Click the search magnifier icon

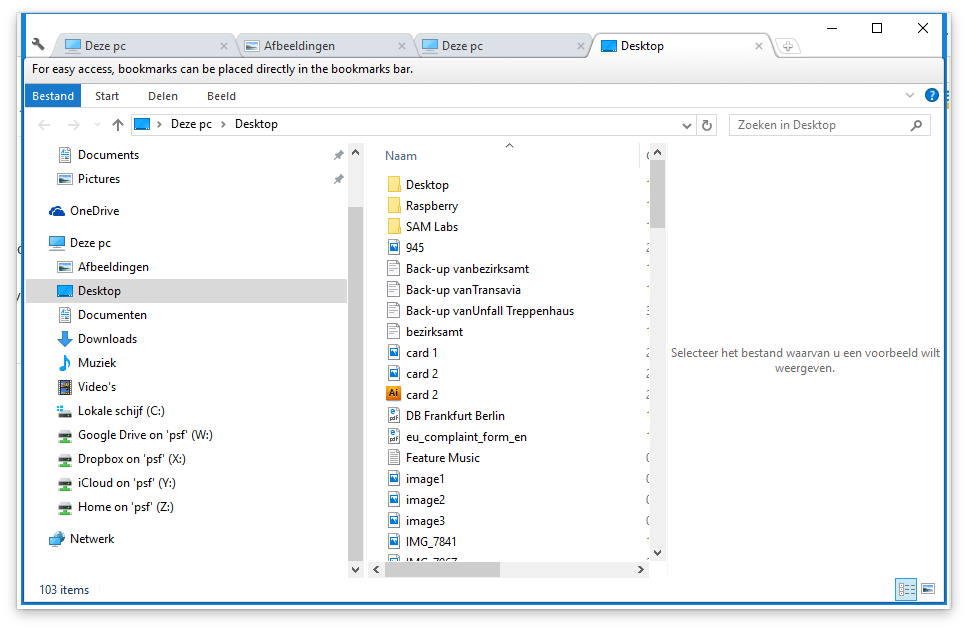tap(916, 125)
